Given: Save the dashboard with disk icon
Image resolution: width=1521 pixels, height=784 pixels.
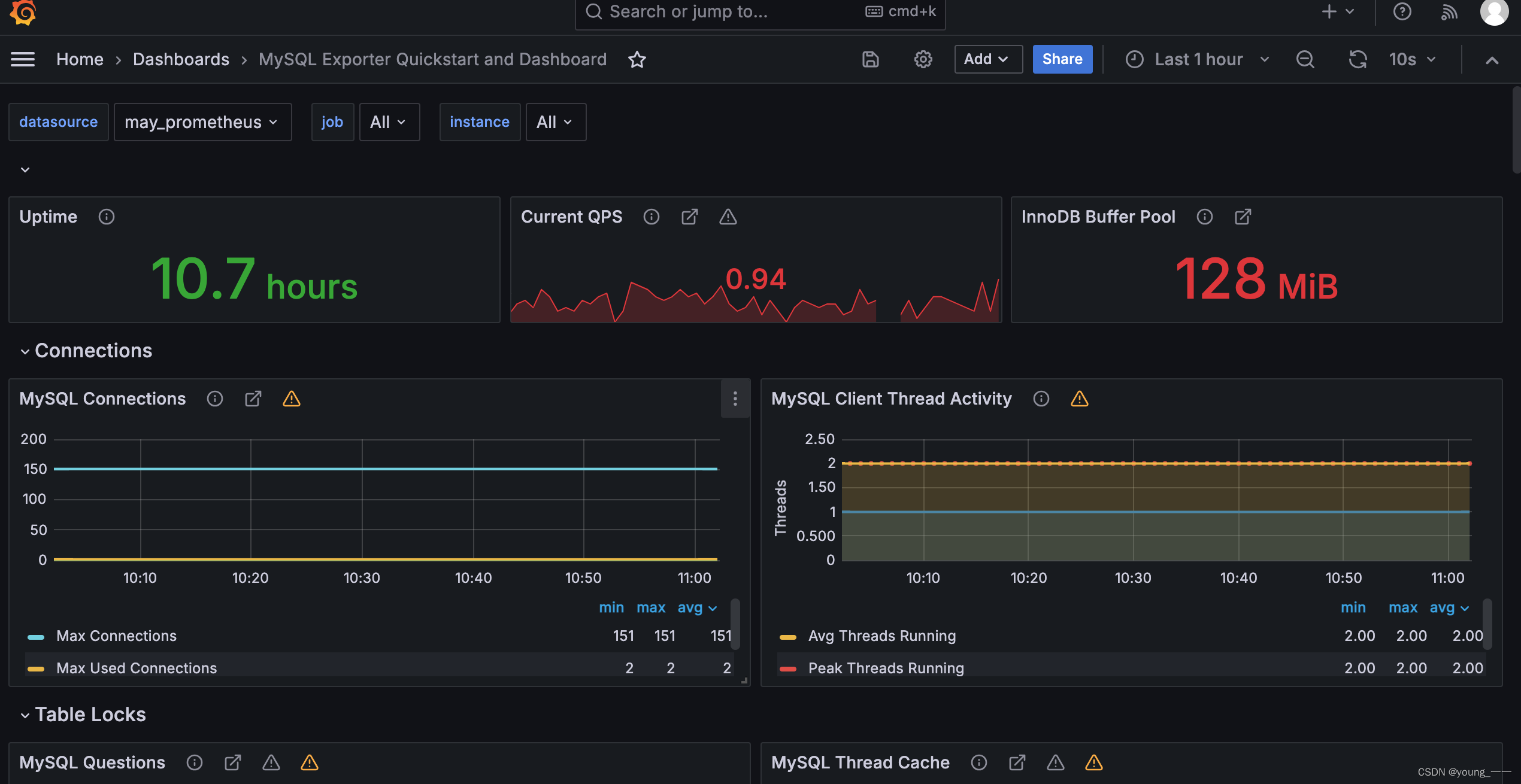Looking at the screenshot, I should 870,59.
